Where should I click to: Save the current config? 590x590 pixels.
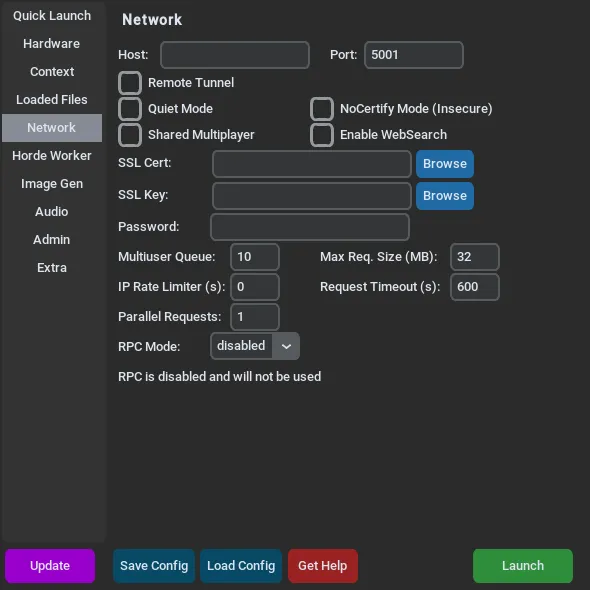pos(154,566)
